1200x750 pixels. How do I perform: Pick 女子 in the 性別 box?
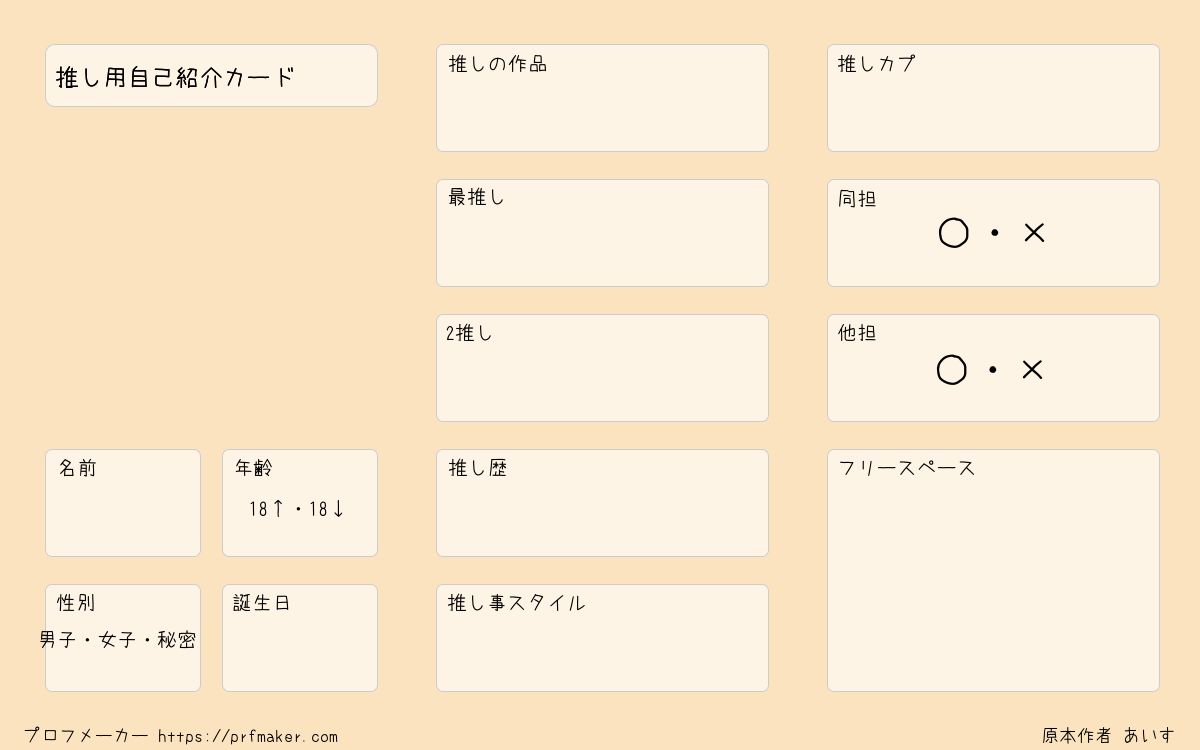coord(117,640)
